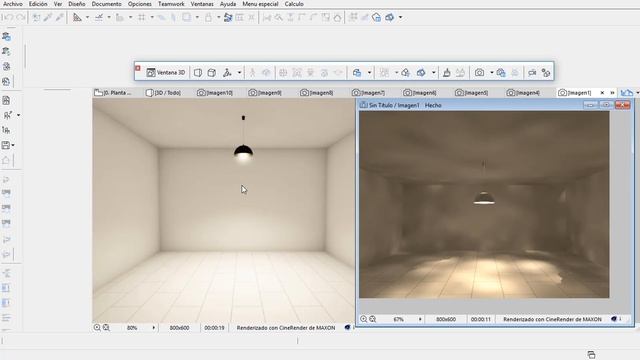Open the Opciones menu
The image size is (640, 360).
[140, 4]
